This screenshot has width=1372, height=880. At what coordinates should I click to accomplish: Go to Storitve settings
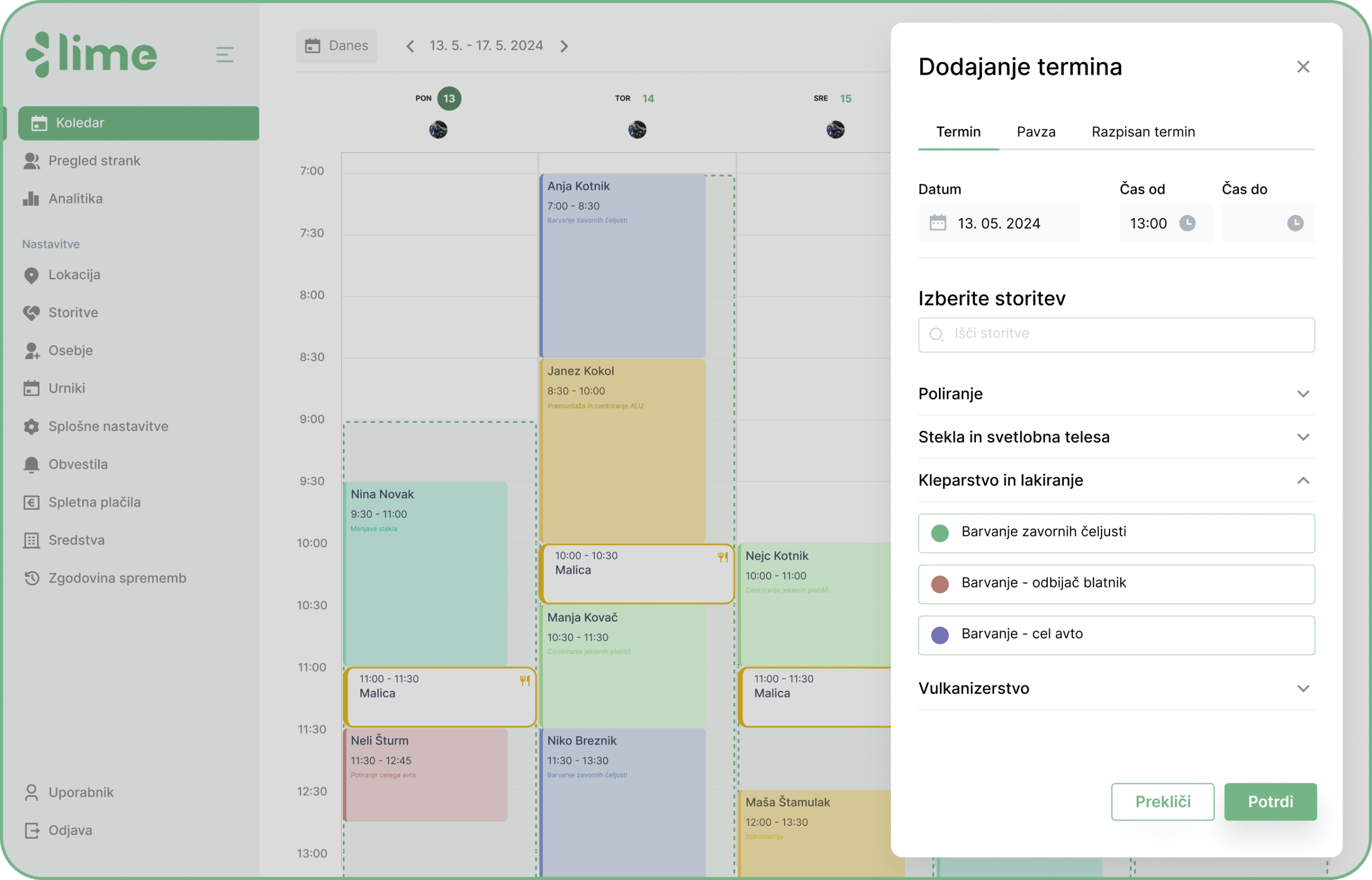(x=61, y=312)
